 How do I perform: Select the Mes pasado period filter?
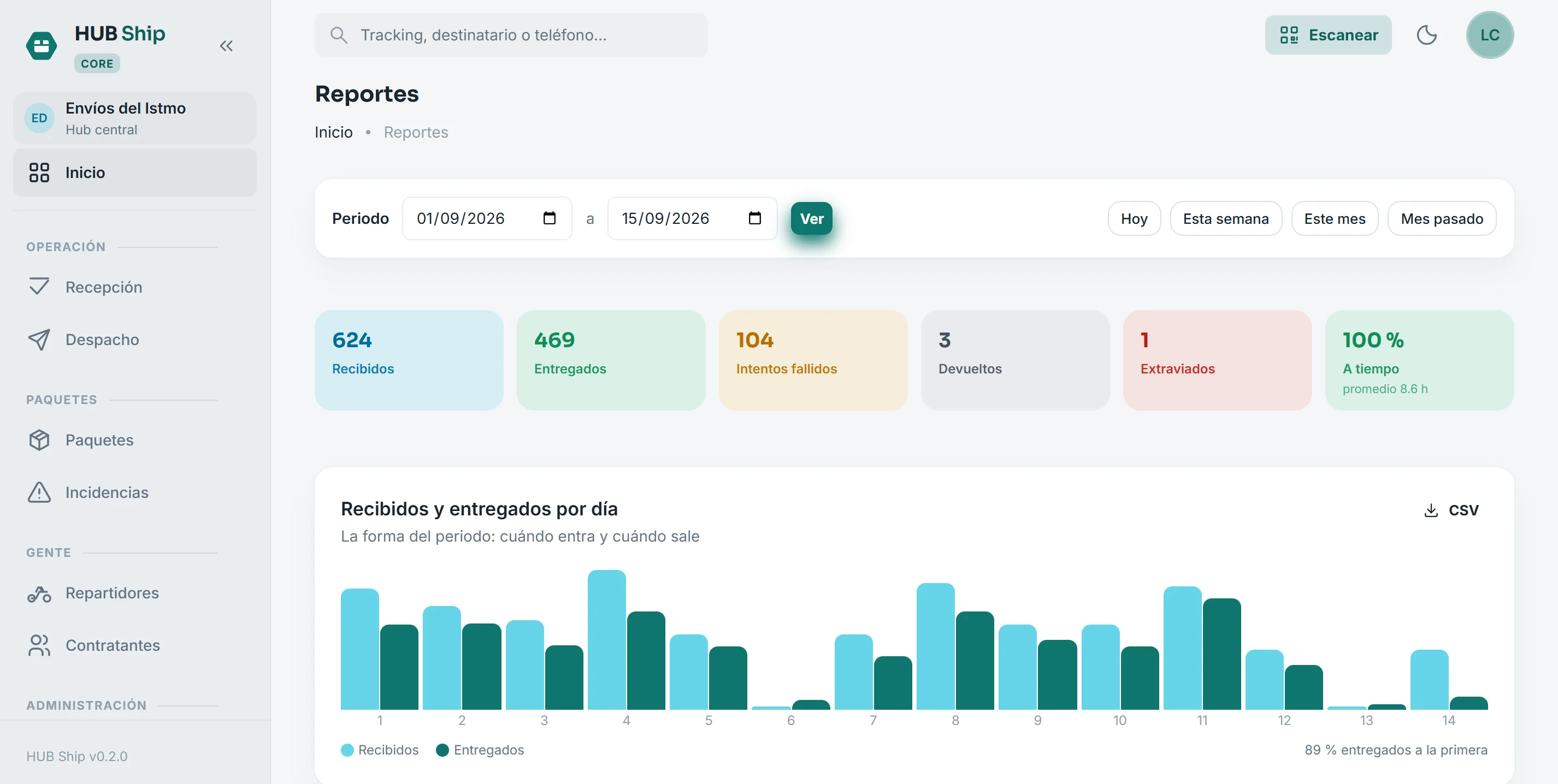tap(1442, 219)
